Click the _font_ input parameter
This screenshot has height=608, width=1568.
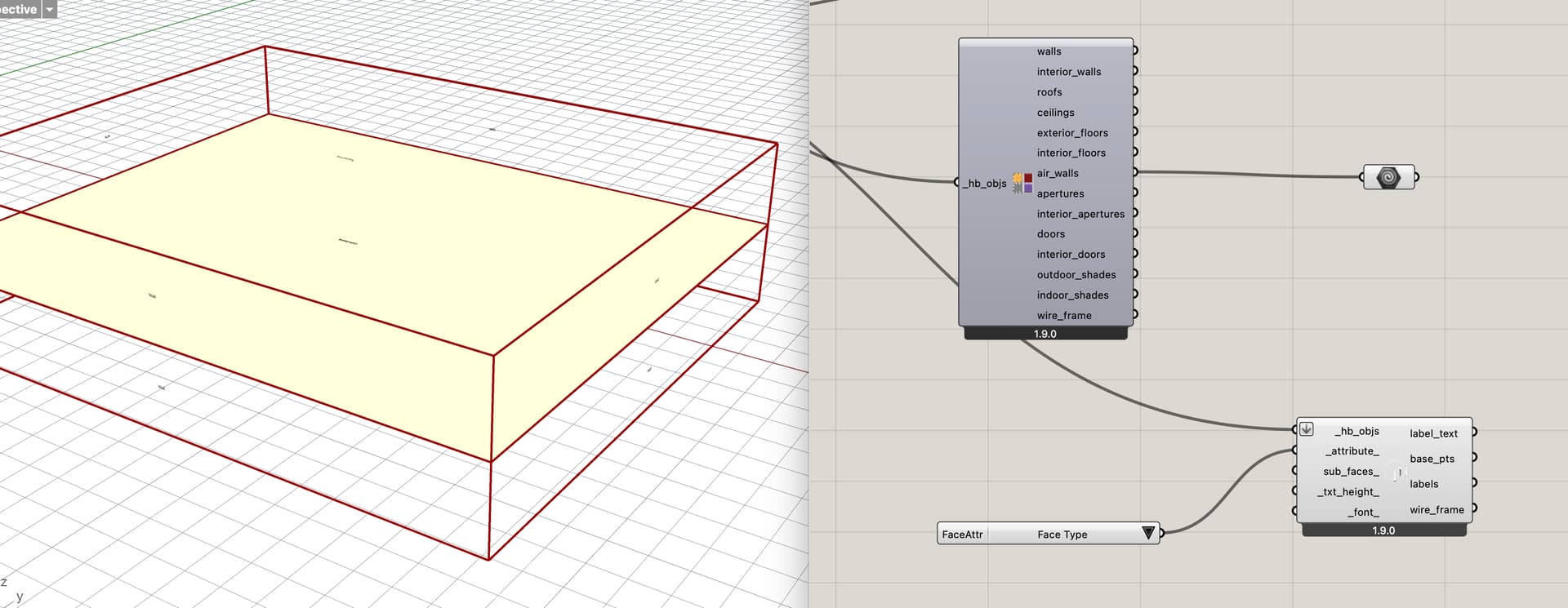coord(1362,513)
